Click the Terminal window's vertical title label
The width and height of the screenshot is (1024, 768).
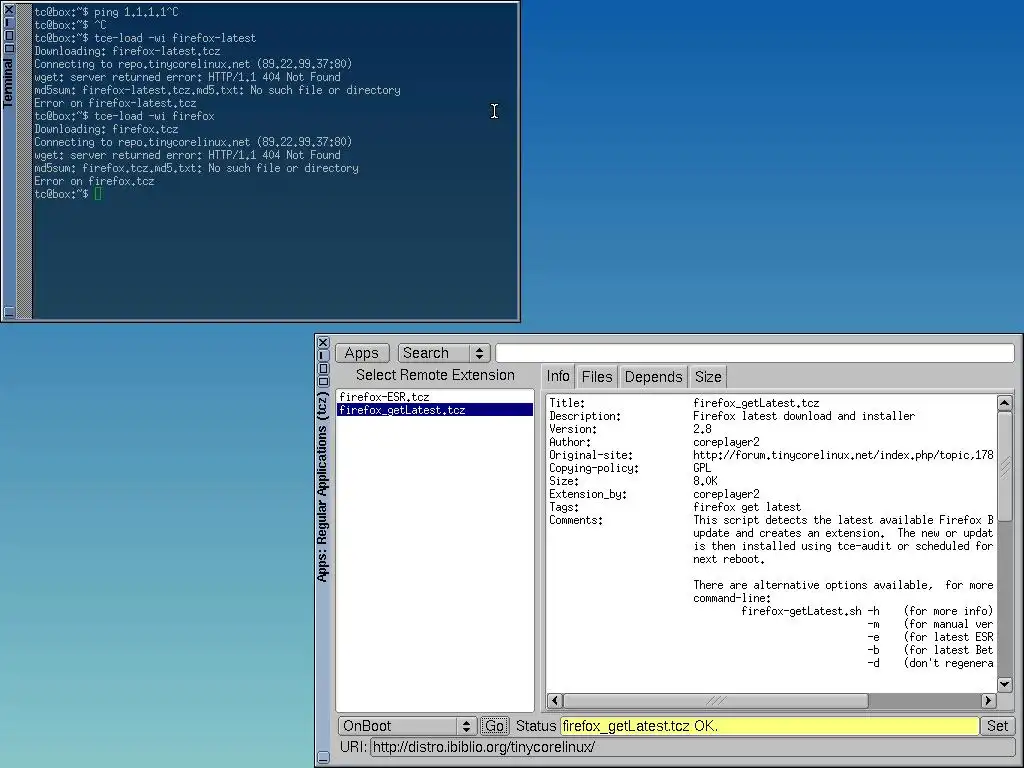8,82
